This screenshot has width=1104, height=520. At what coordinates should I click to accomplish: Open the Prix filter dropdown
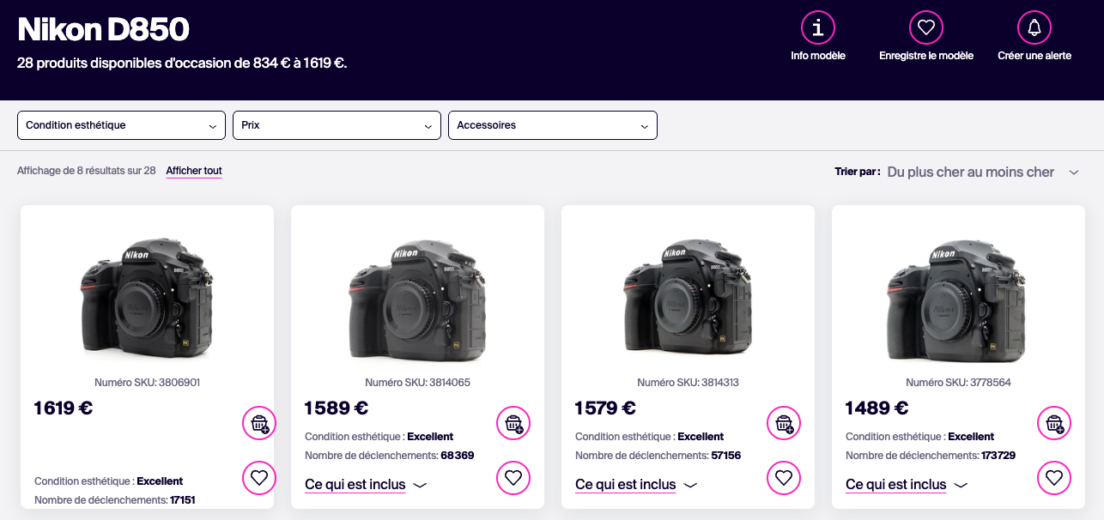click(337, 125)
